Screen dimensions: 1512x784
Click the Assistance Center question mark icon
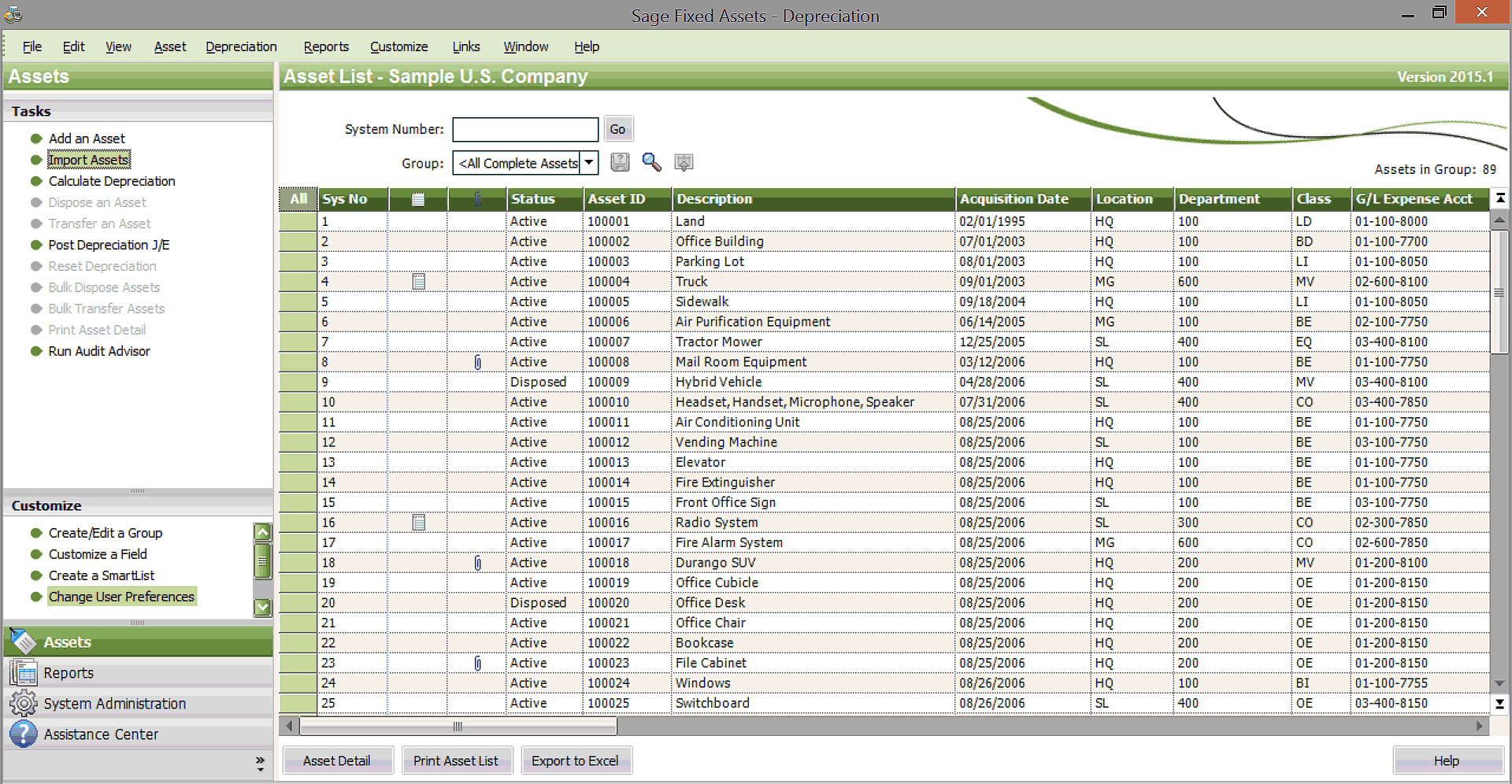click(x=24, y=734)
